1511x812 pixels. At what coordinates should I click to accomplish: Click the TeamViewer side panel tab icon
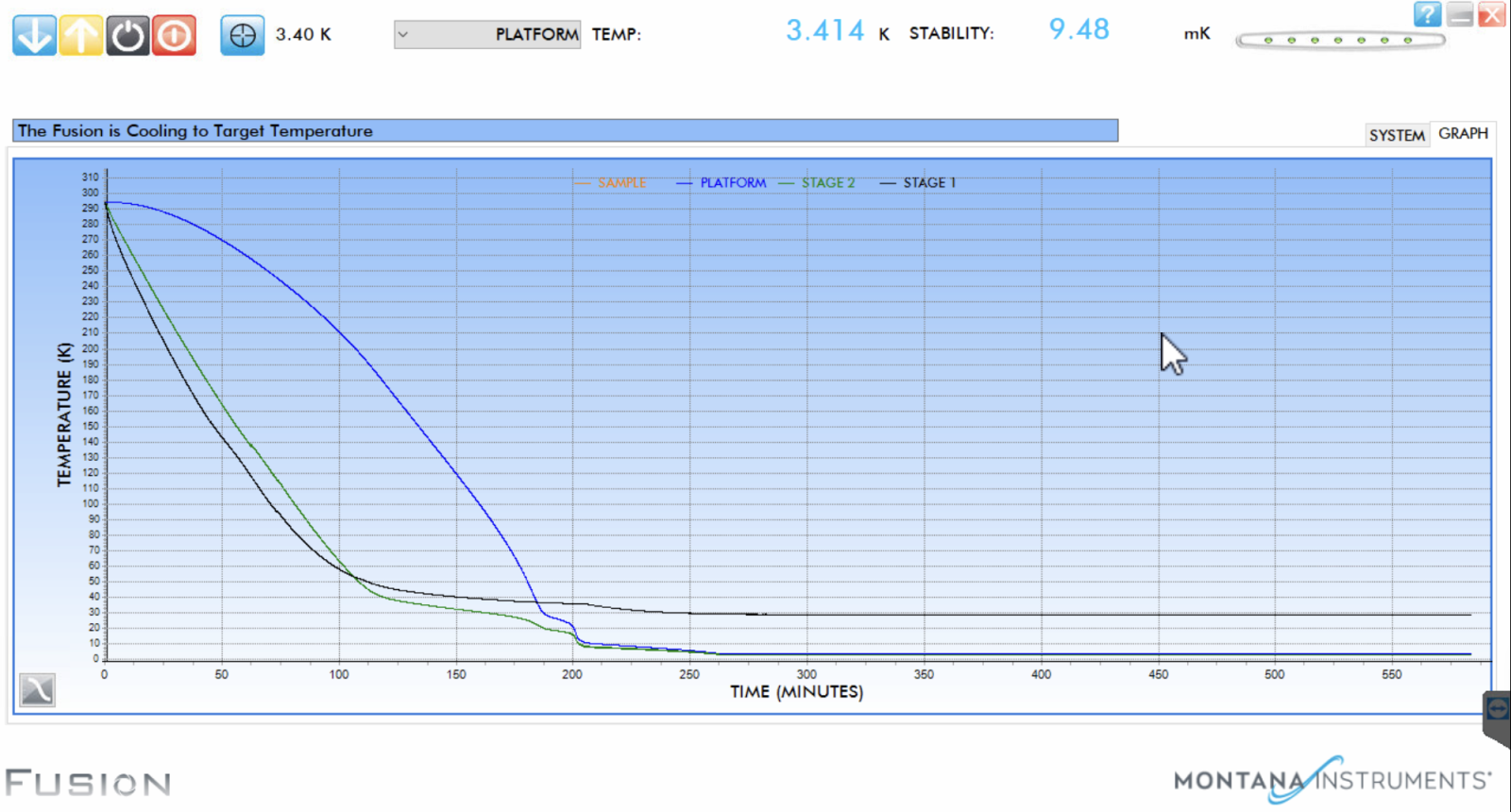click(1497, 709)
